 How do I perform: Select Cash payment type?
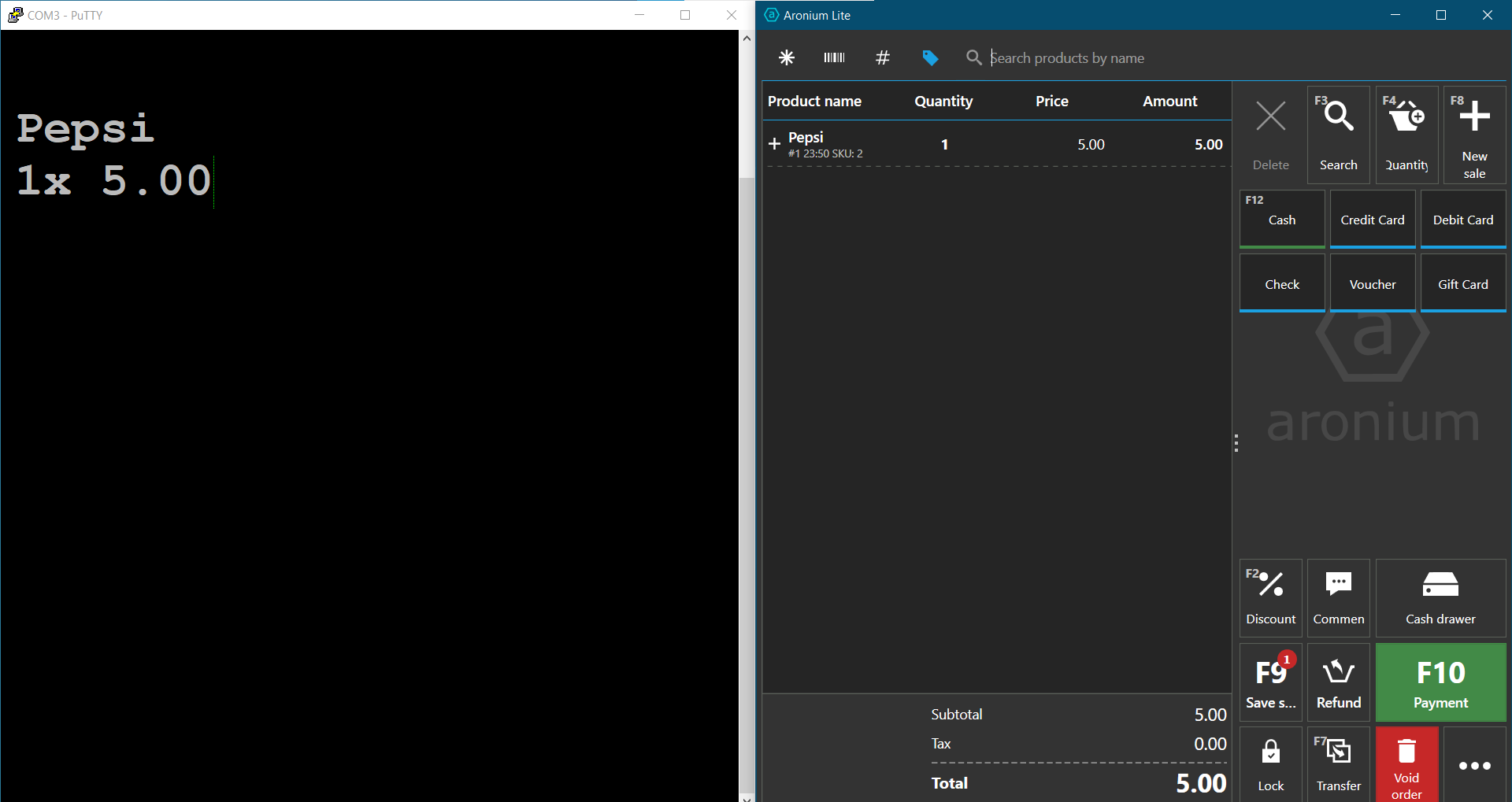(x=1281, y=220)
